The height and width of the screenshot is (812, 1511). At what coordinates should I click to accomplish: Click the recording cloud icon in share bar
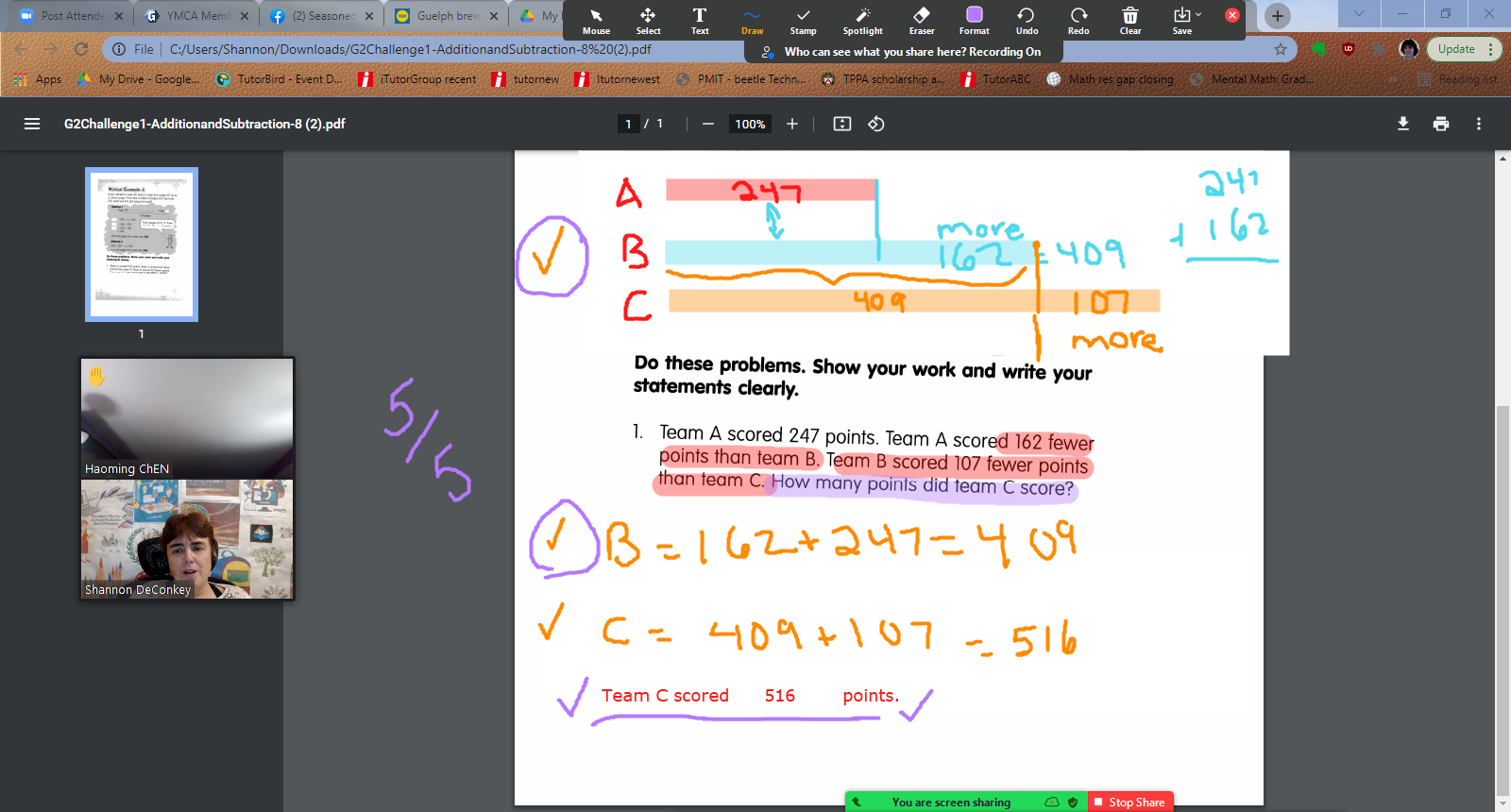1052,802
